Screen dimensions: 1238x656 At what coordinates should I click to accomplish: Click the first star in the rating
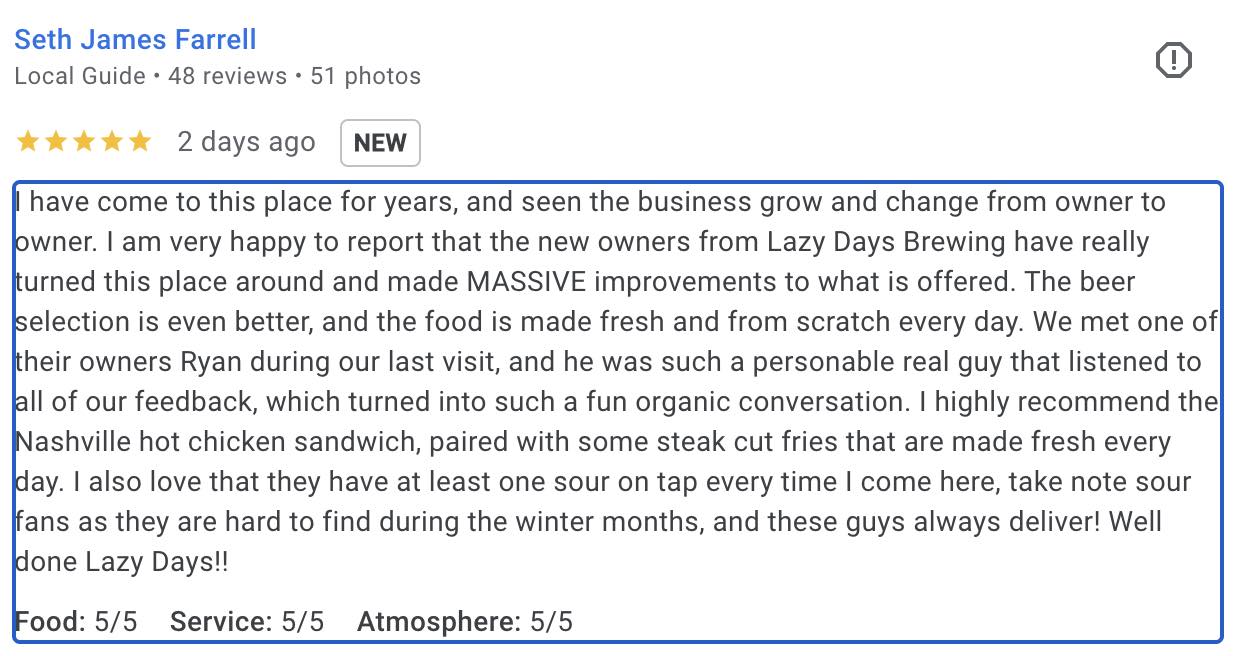tap(27, 142)
